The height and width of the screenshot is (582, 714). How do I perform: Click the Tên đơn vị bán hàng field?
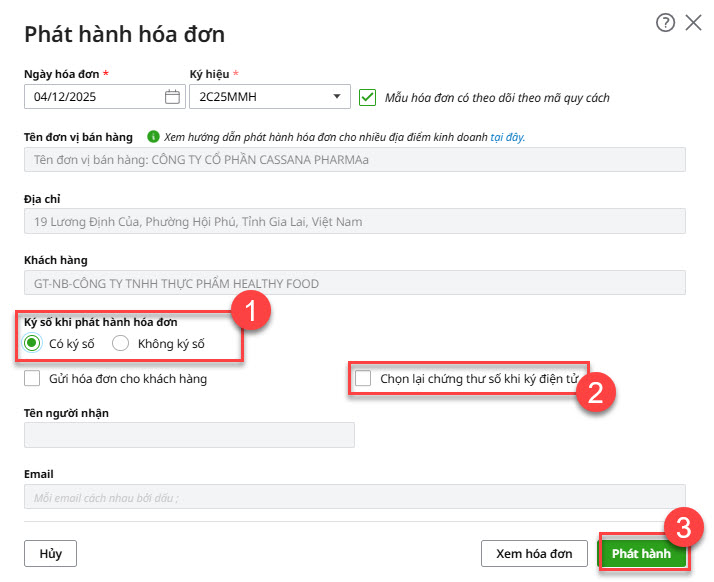tap(354, 160)
